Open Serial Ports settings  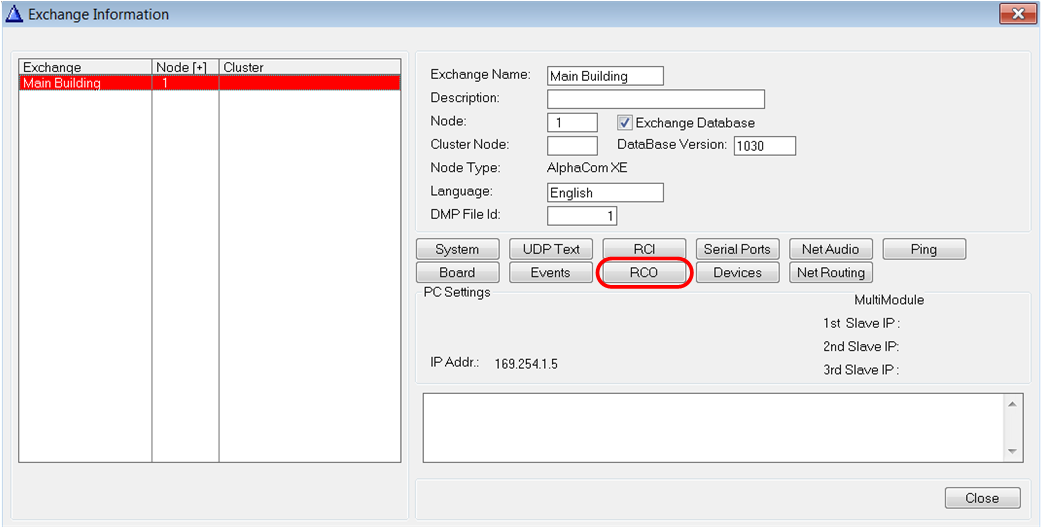737,249
